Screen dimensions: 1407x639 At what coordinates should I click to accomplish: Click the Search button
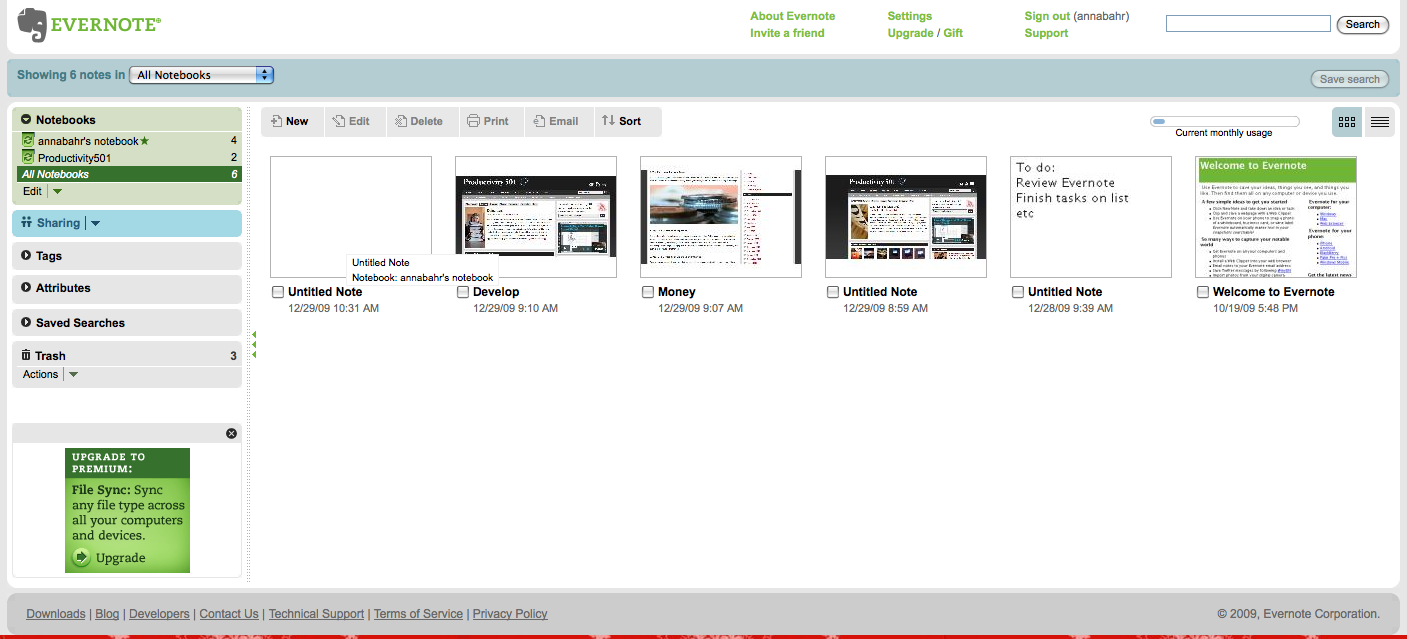click(x=1362, y=24)
